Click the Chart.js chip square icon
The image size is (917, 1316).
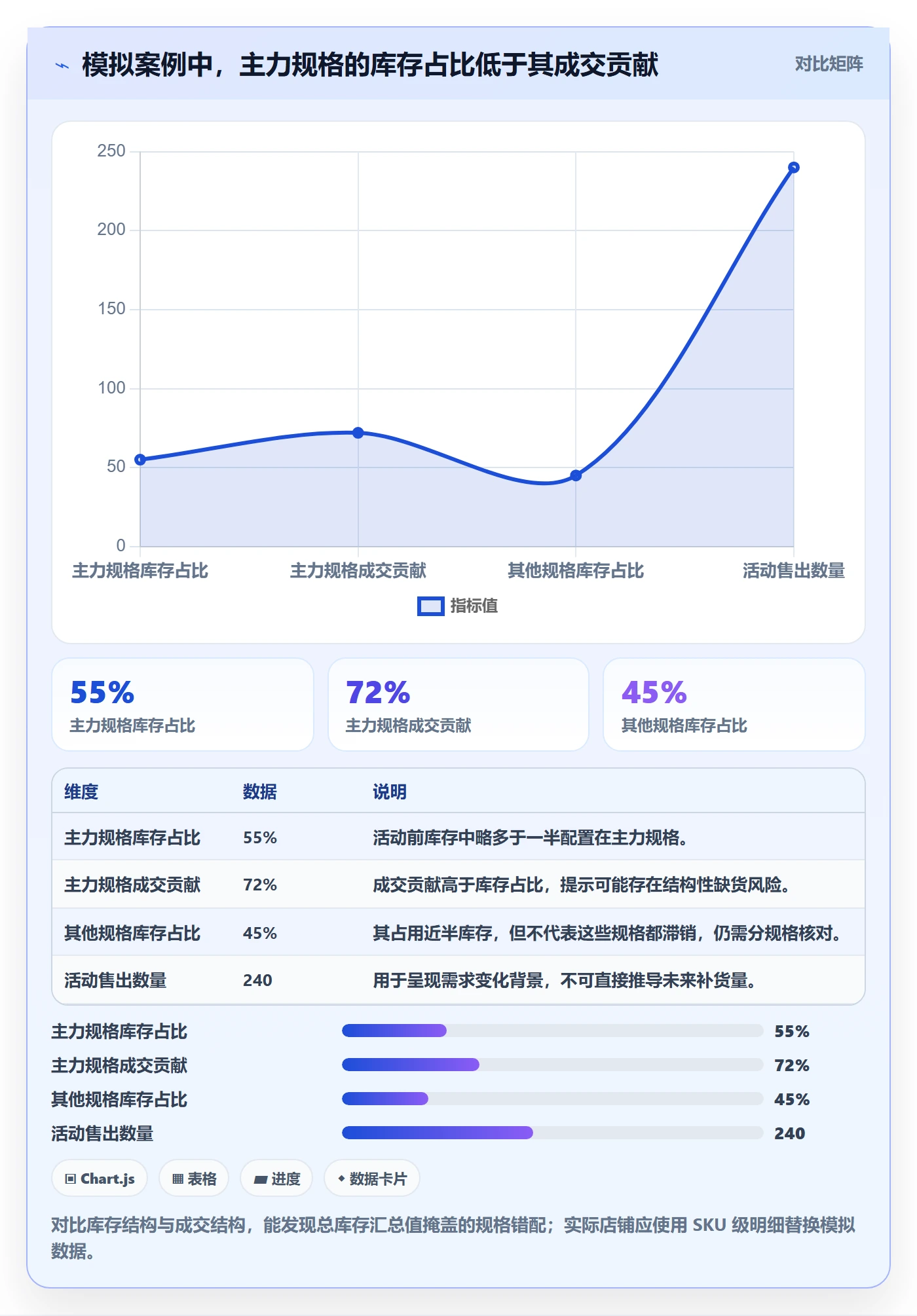point(71,1179)
